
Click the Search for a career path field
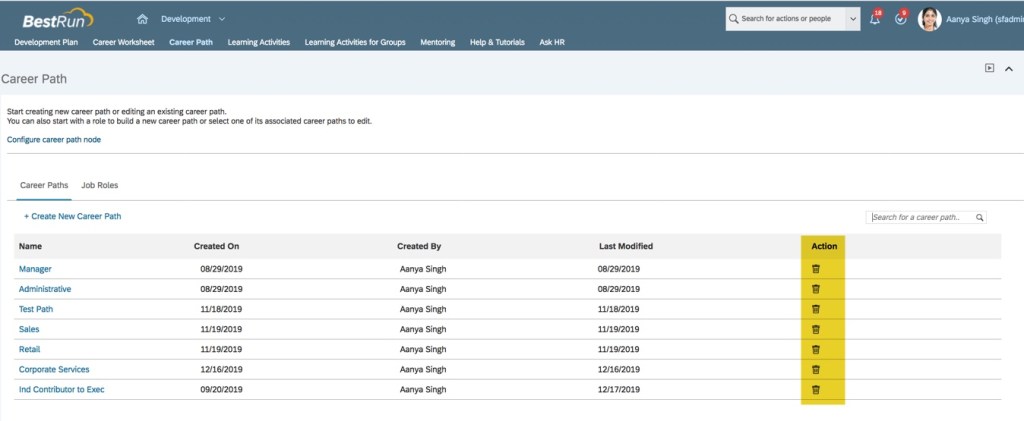click(x=920, y=217)
